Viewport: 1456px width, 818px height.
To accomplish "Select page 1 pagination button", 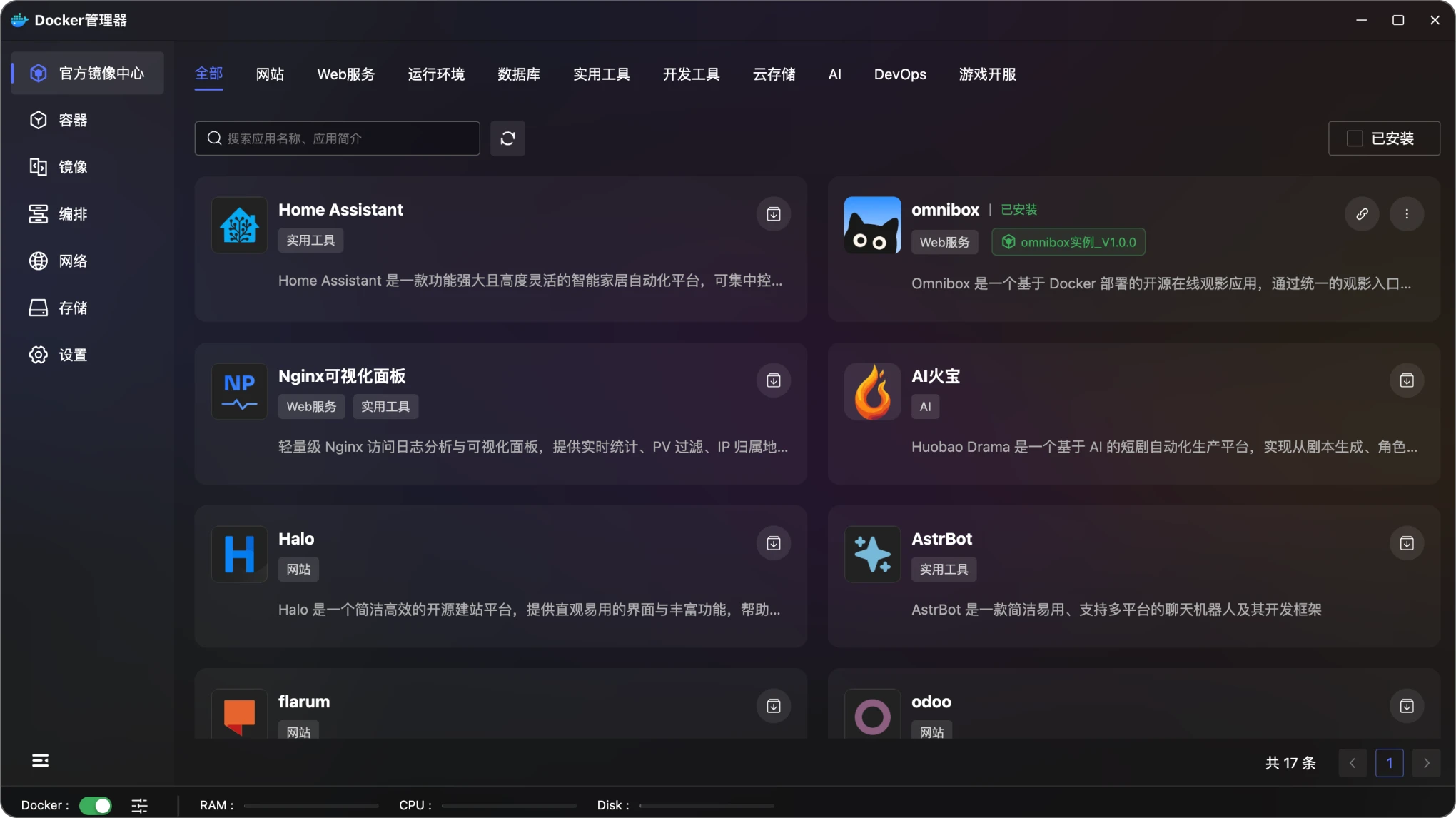I will pyautogui.click(x=1389, y=763).
